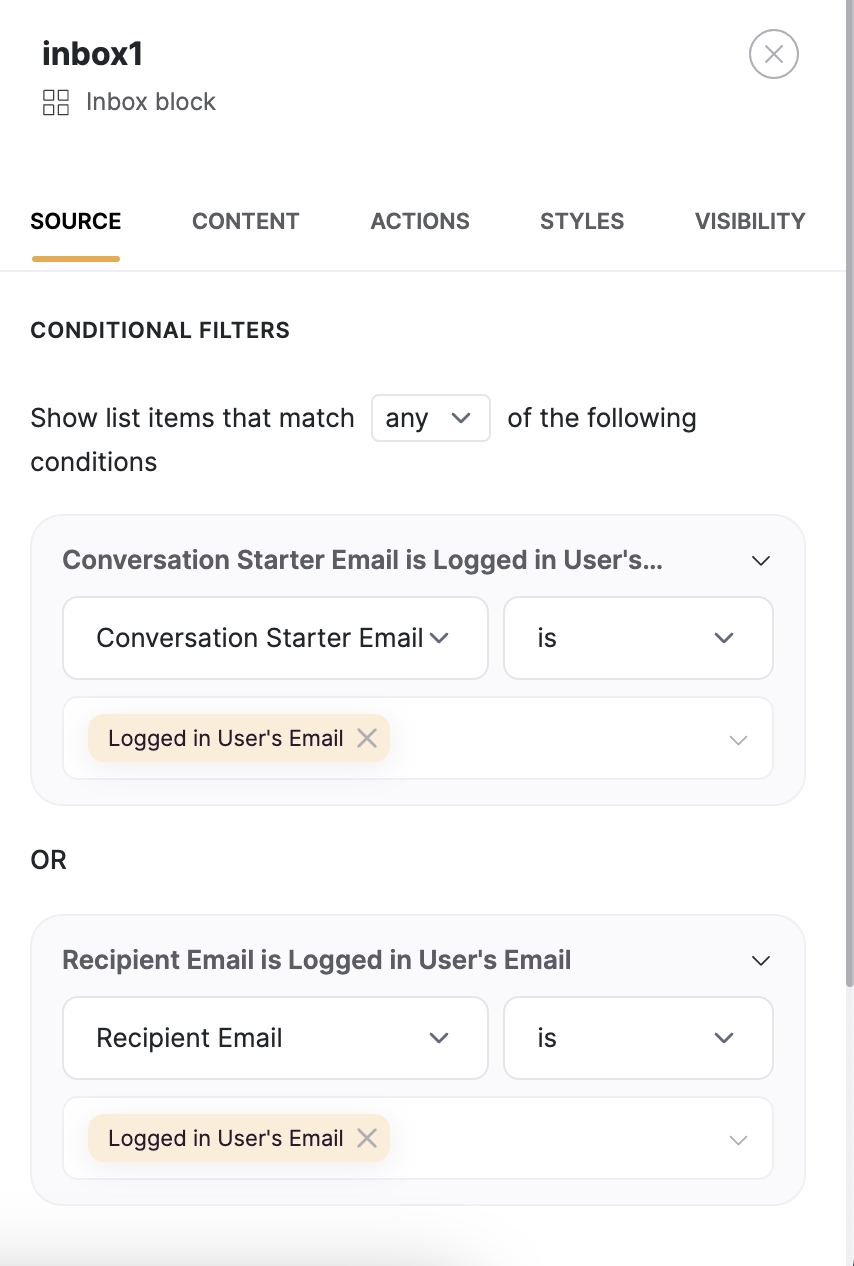Stay on the SOURCE tab

(75, 221)
